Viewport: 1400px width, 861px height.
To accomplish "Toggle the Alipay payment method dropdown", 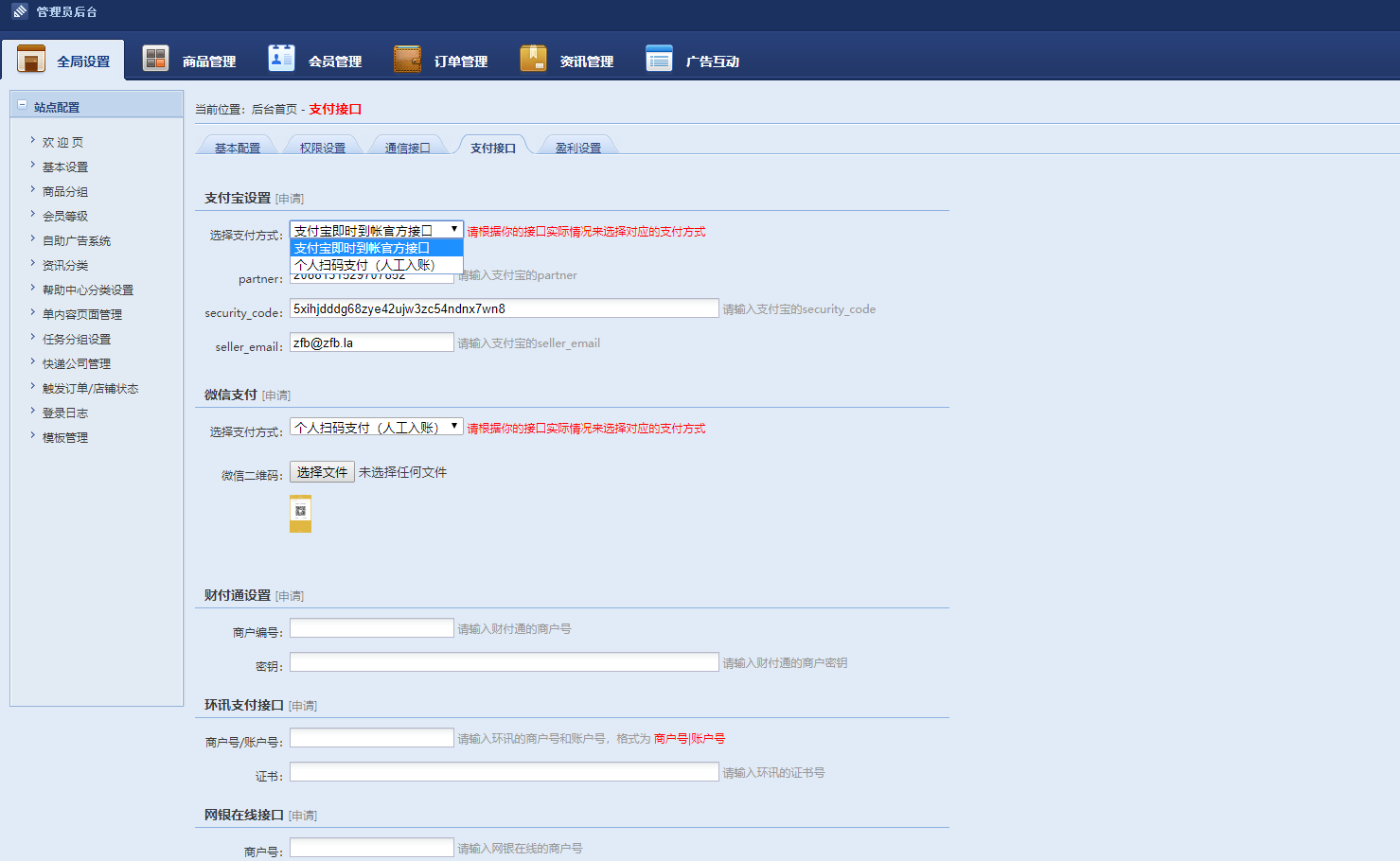I will point(377,230).
